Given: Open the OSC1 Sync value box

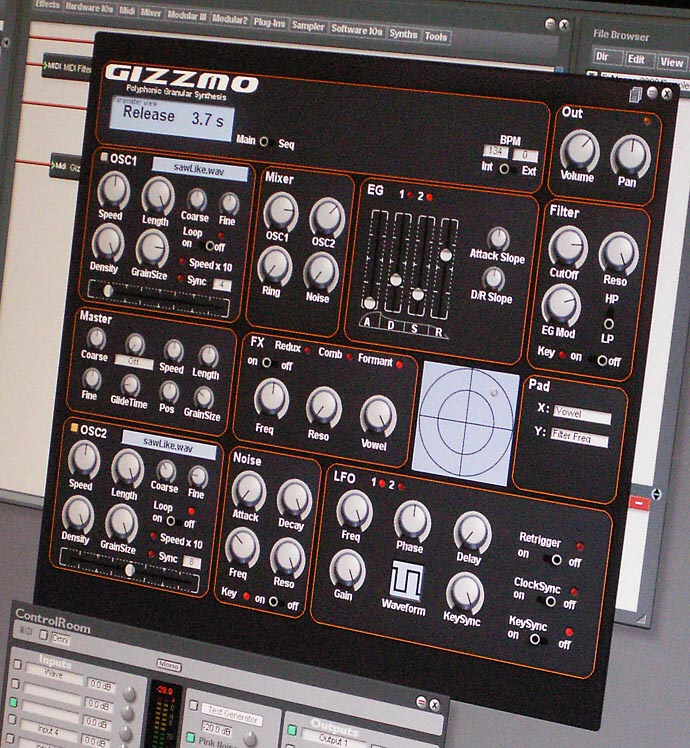Looking at the screenshot, I should tap(222, 285).
